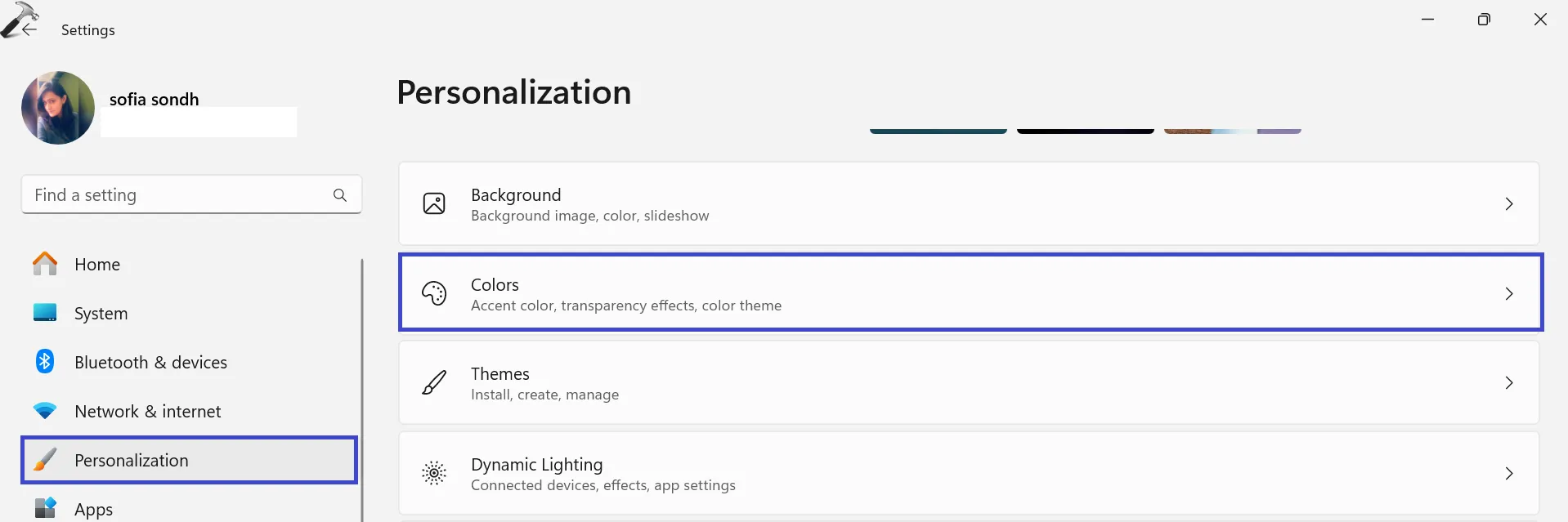
Task: Open the sofia sondh account profile
Action: point(154,100)
